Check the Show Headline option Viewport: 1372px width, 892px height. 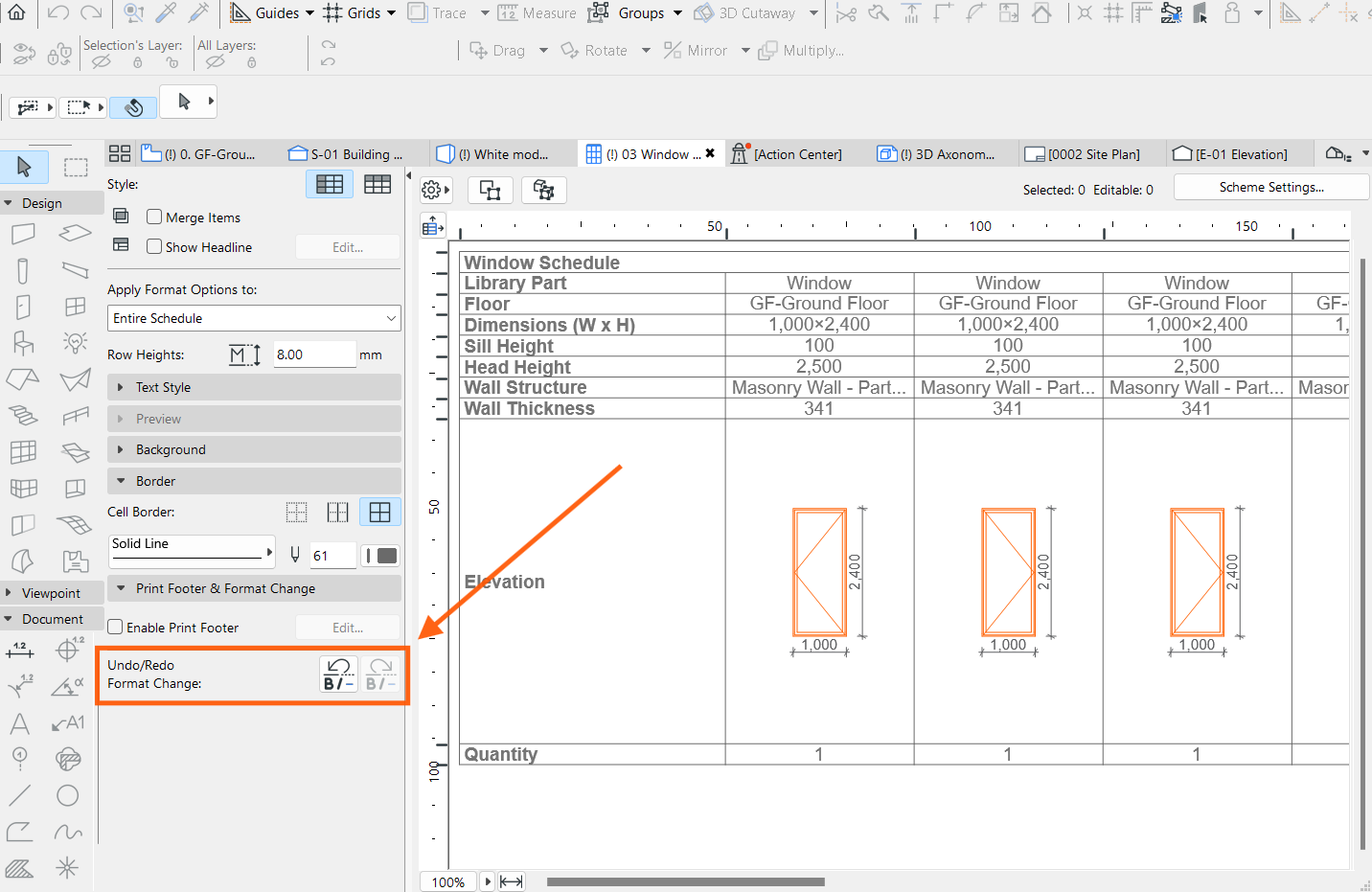[x=154, y=246]
